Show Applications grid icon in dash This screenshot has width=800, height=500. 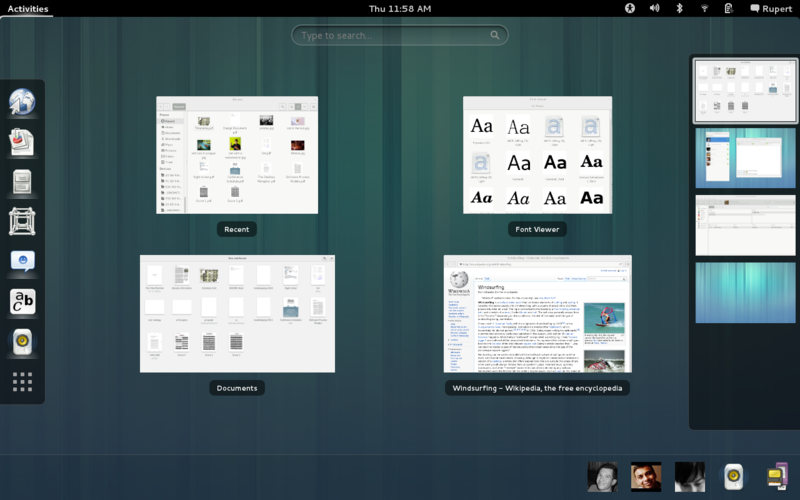[22, 382]
